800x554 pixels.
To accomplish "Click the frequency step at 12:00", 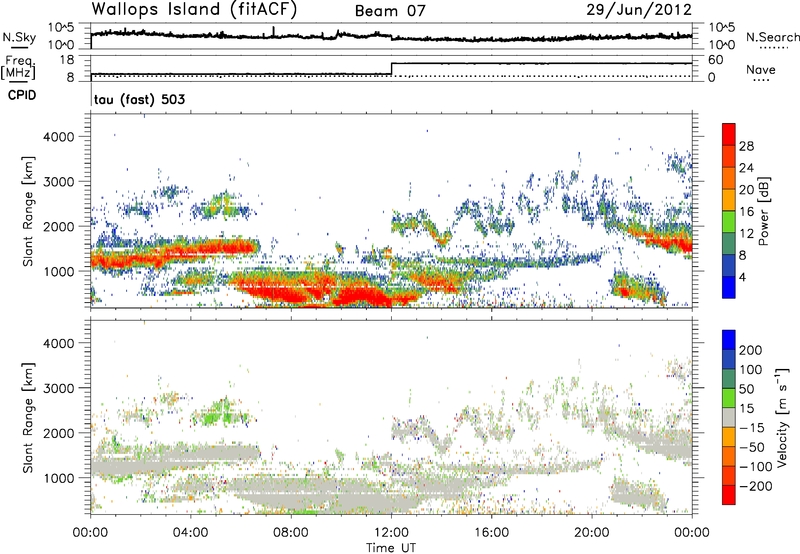I will (391, 69).
